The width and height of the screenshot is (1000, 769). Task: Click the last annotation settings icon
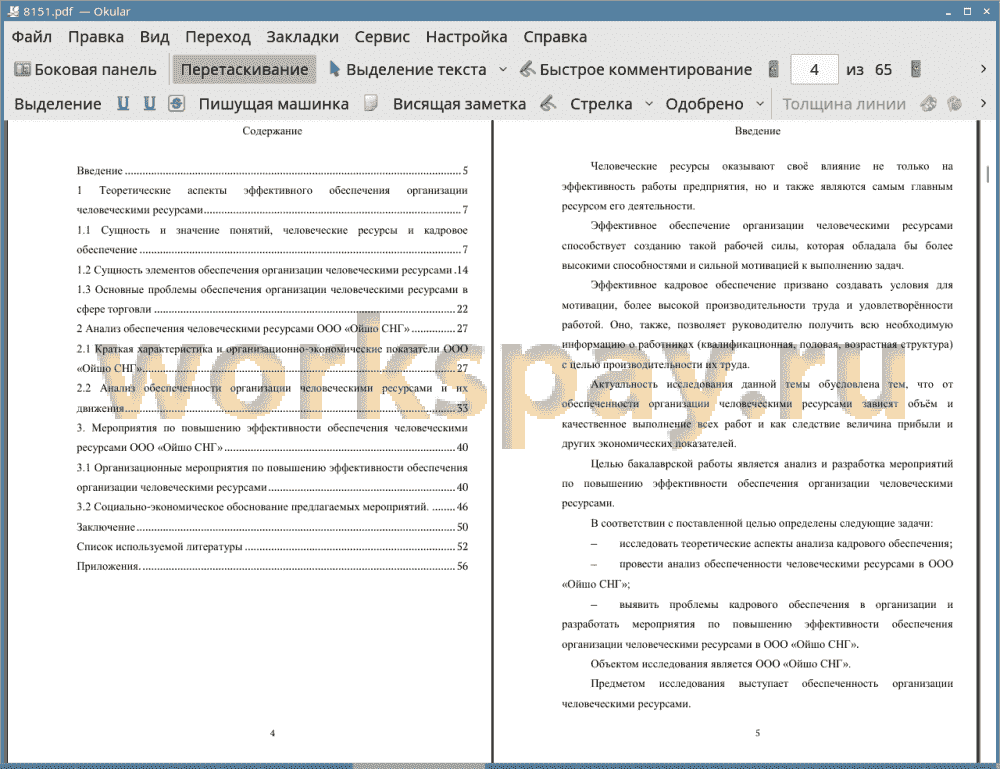(x=954, y=103)
